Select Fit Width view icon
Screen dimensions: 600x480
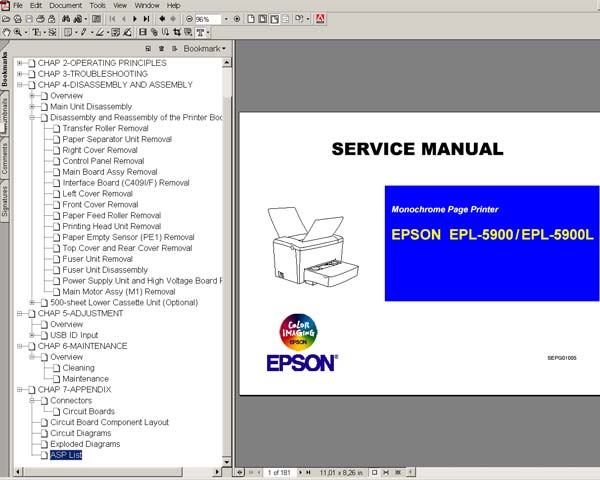pos(274,19)
